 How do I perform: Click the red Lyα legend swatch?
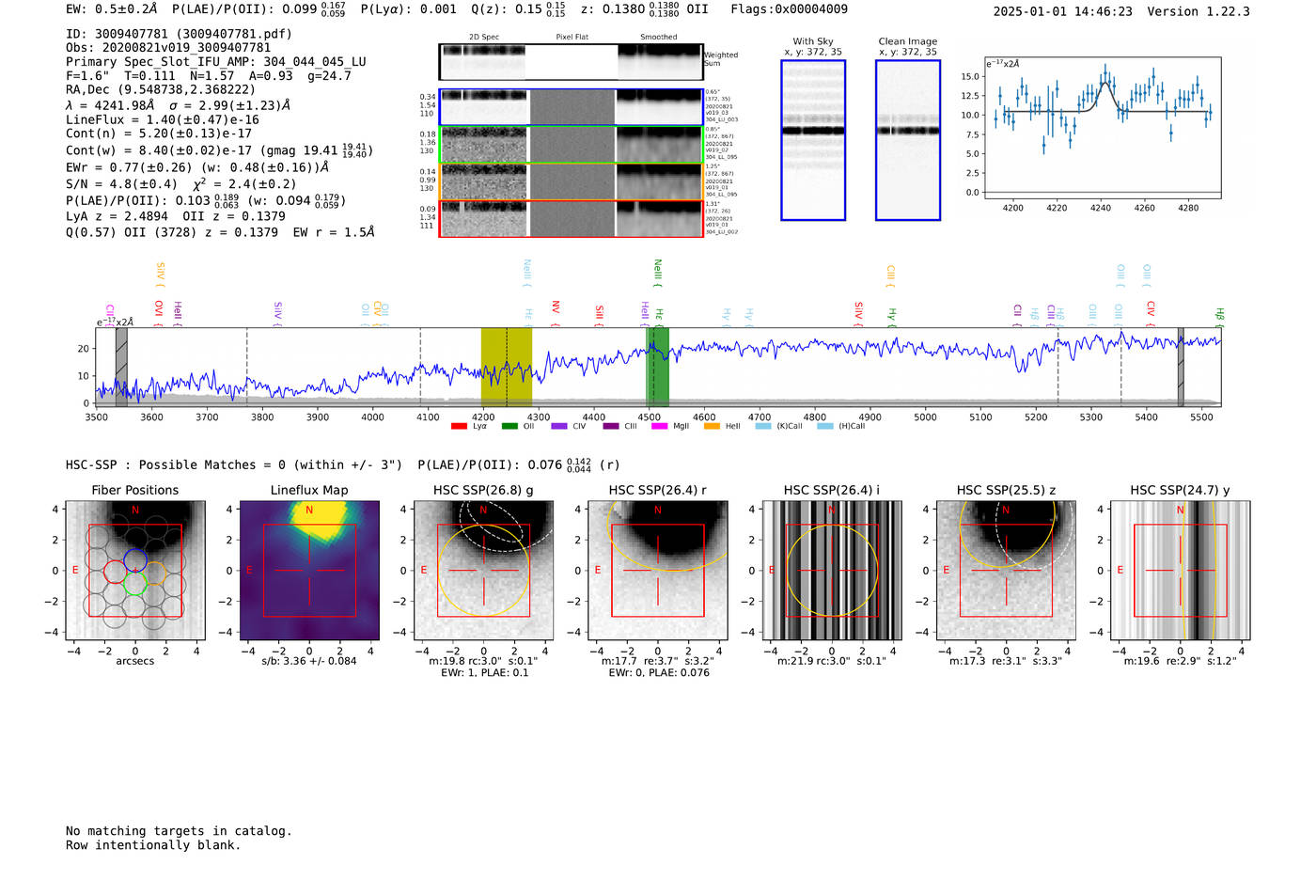pyautogui.click(x=459, y=426)
